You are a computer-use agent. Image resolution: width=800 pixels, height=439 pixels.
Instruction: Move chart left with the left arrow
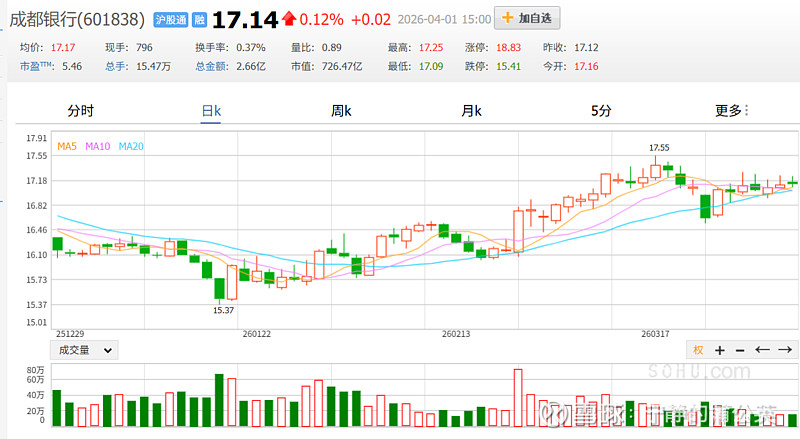coord(762,350)
